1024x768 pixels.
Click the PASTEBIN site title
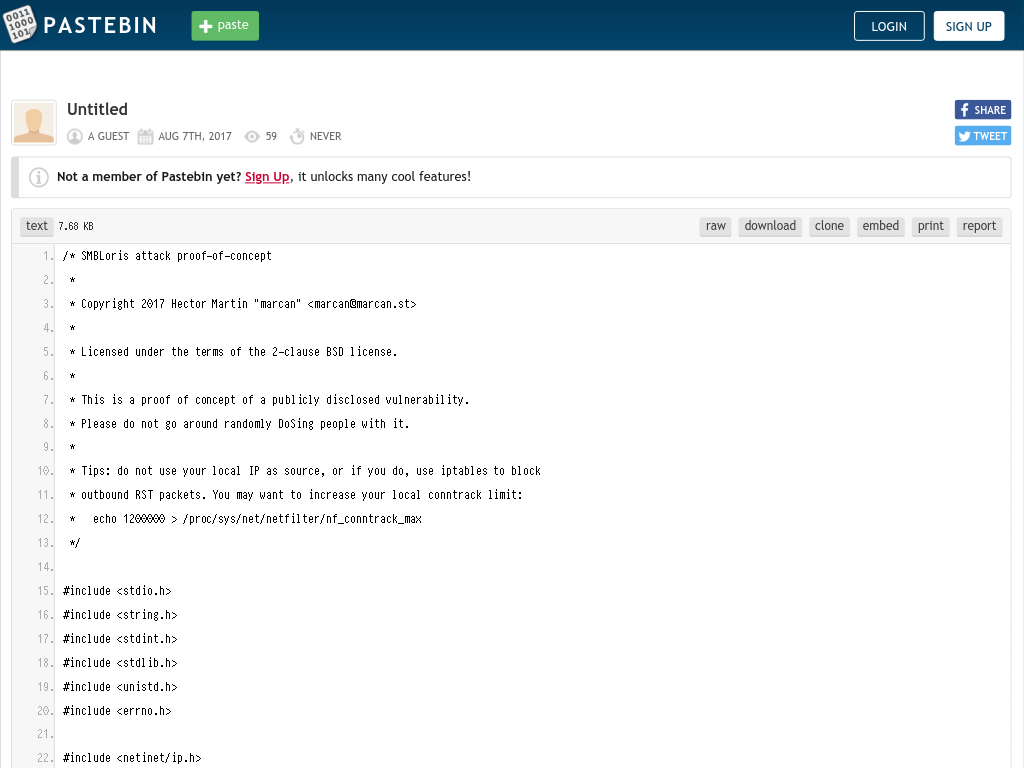pyautogui.click(x=100, y=25)
